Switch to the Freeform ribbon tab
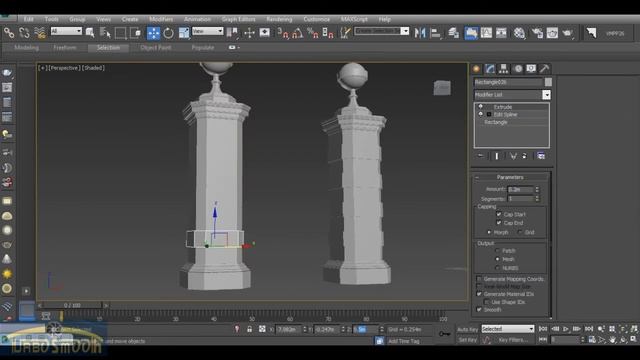640x360 pixels. click(65, 48)
